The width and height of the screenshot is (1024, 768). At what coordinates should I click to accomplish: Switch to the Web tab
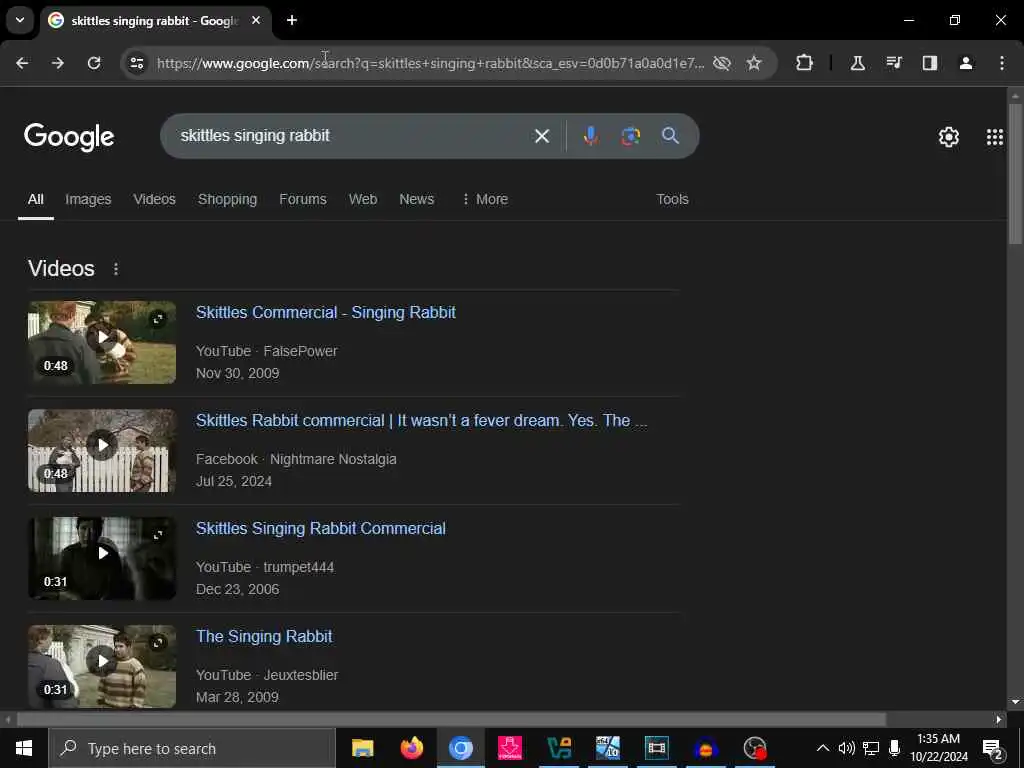(363, 199)
